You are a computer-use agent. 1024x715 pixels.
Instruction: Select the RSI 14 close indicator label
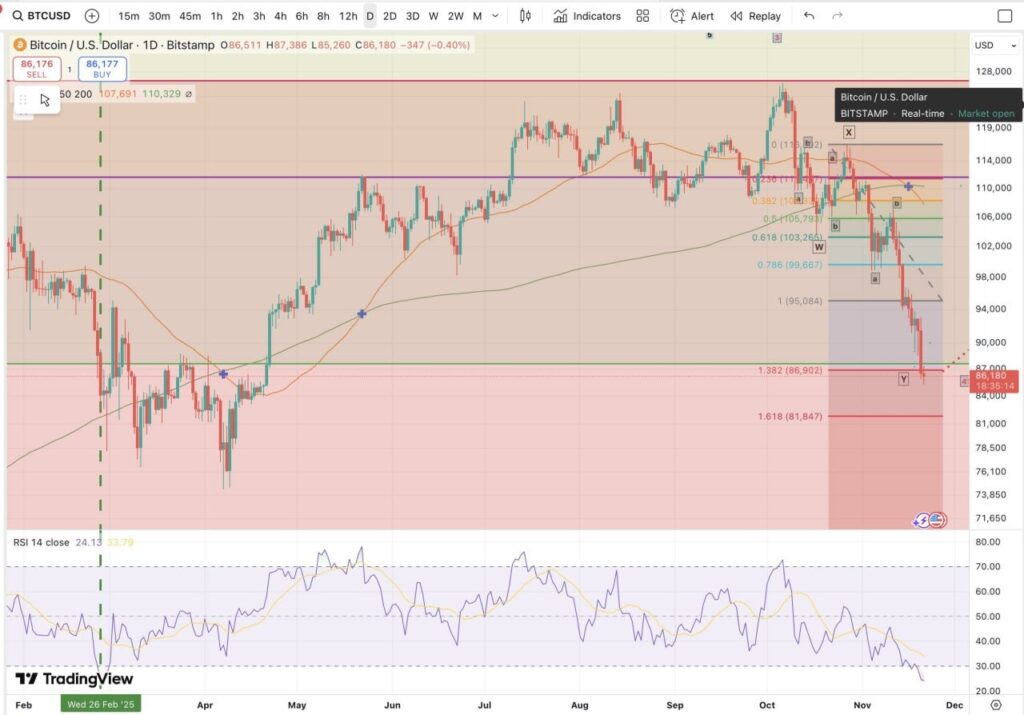(x=40, y=543)
